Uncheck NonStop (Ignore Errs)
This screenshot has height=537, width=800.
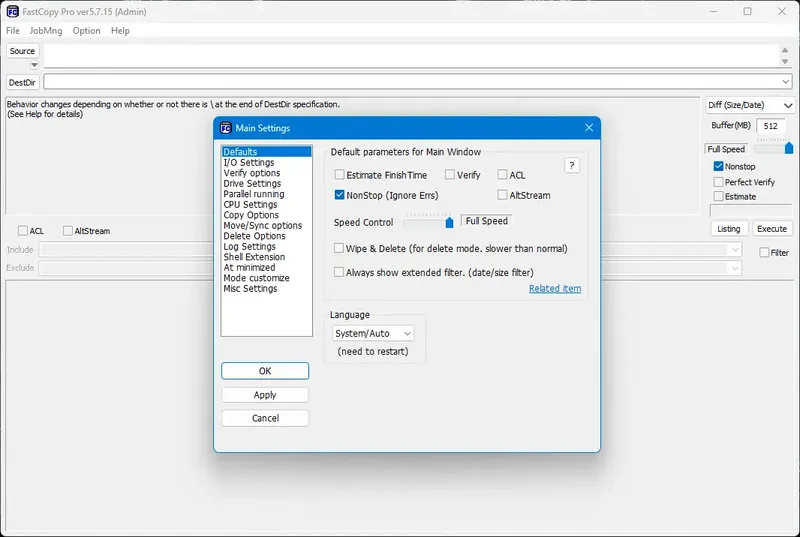[x=339, y=195]
